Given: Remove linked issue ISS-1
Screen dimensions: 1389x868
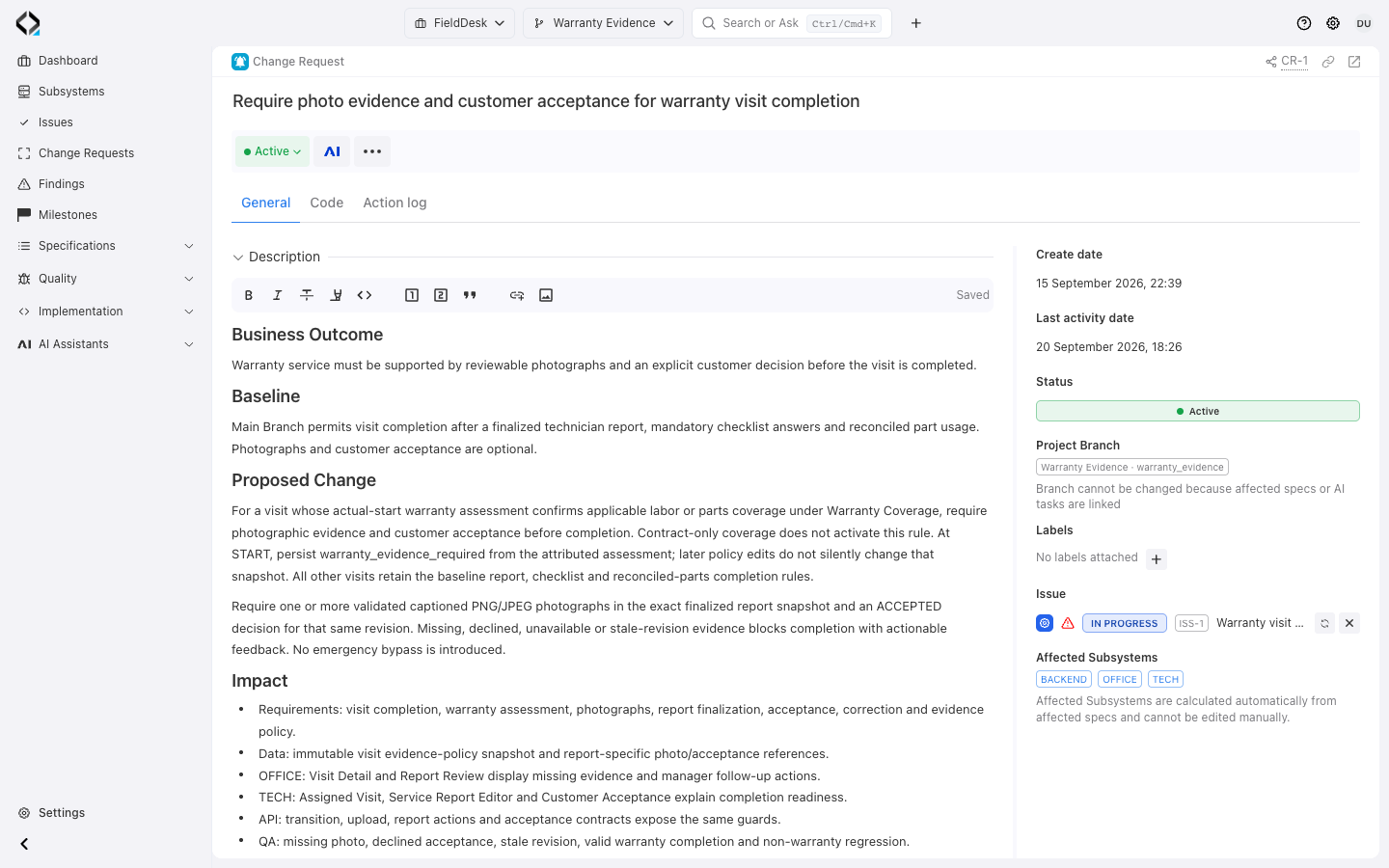Looking at the screenshot, I should [1349, 623].
